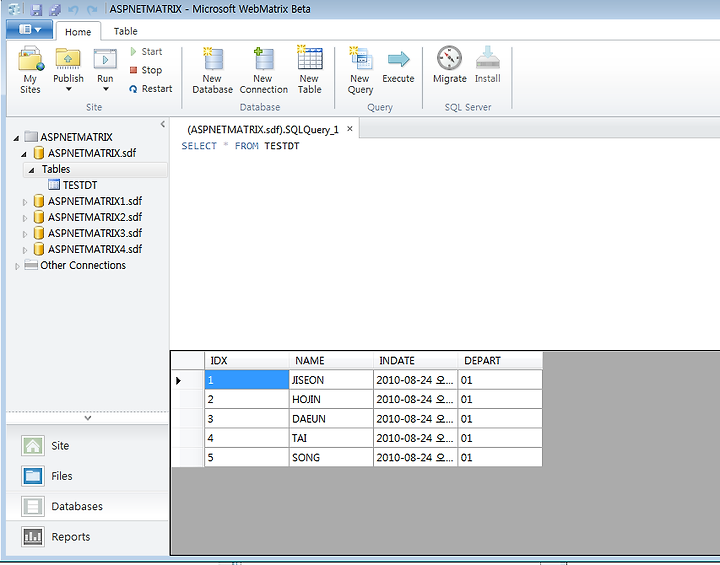Expand ASPNETMATRIX4.sdf node
The width and height of the screenshot is (720, 565).
[x=25, y=250]
